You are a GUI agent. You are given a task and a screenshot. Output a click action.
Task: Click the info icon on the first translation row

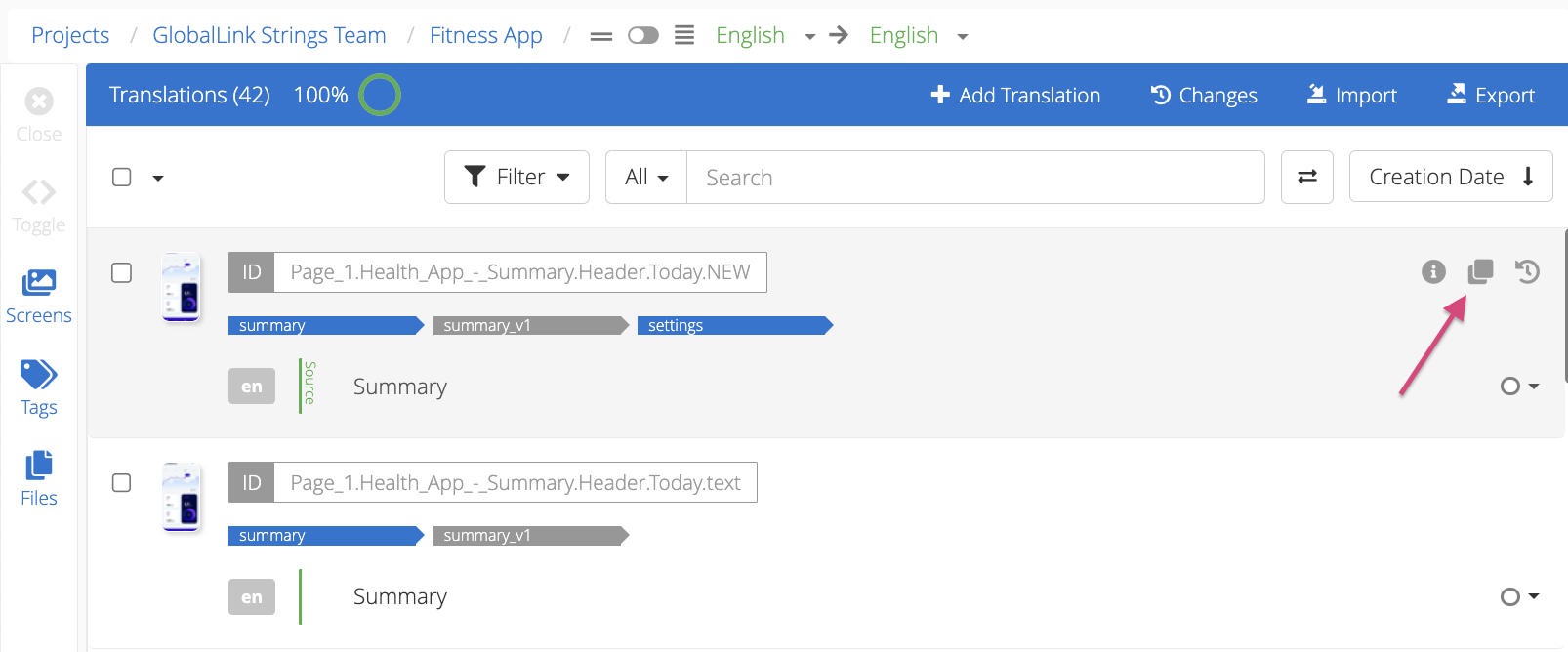coord(1432,272)
